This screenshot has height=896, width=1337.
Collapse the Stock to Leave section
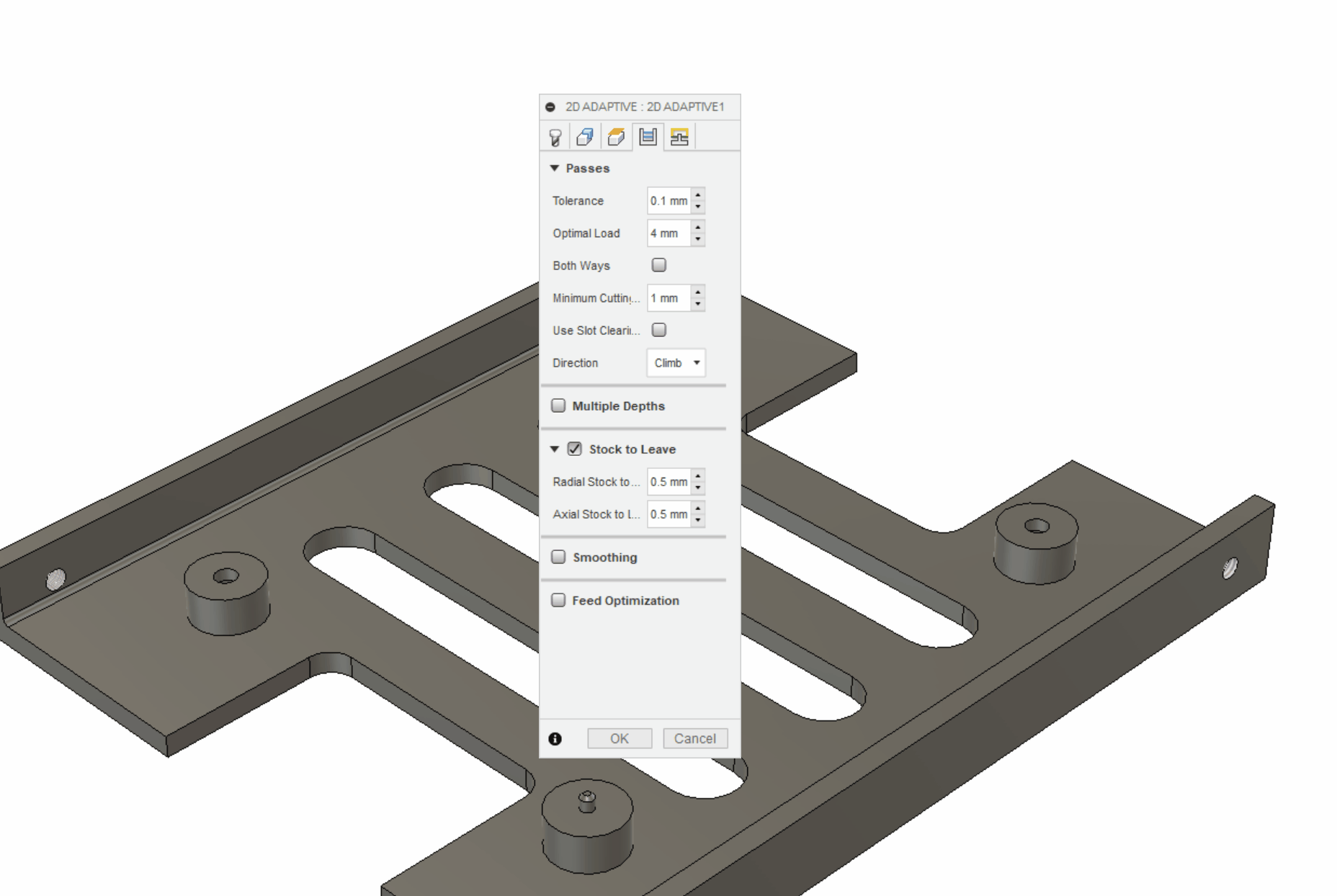pyautogui.click(x=554, y=448)
